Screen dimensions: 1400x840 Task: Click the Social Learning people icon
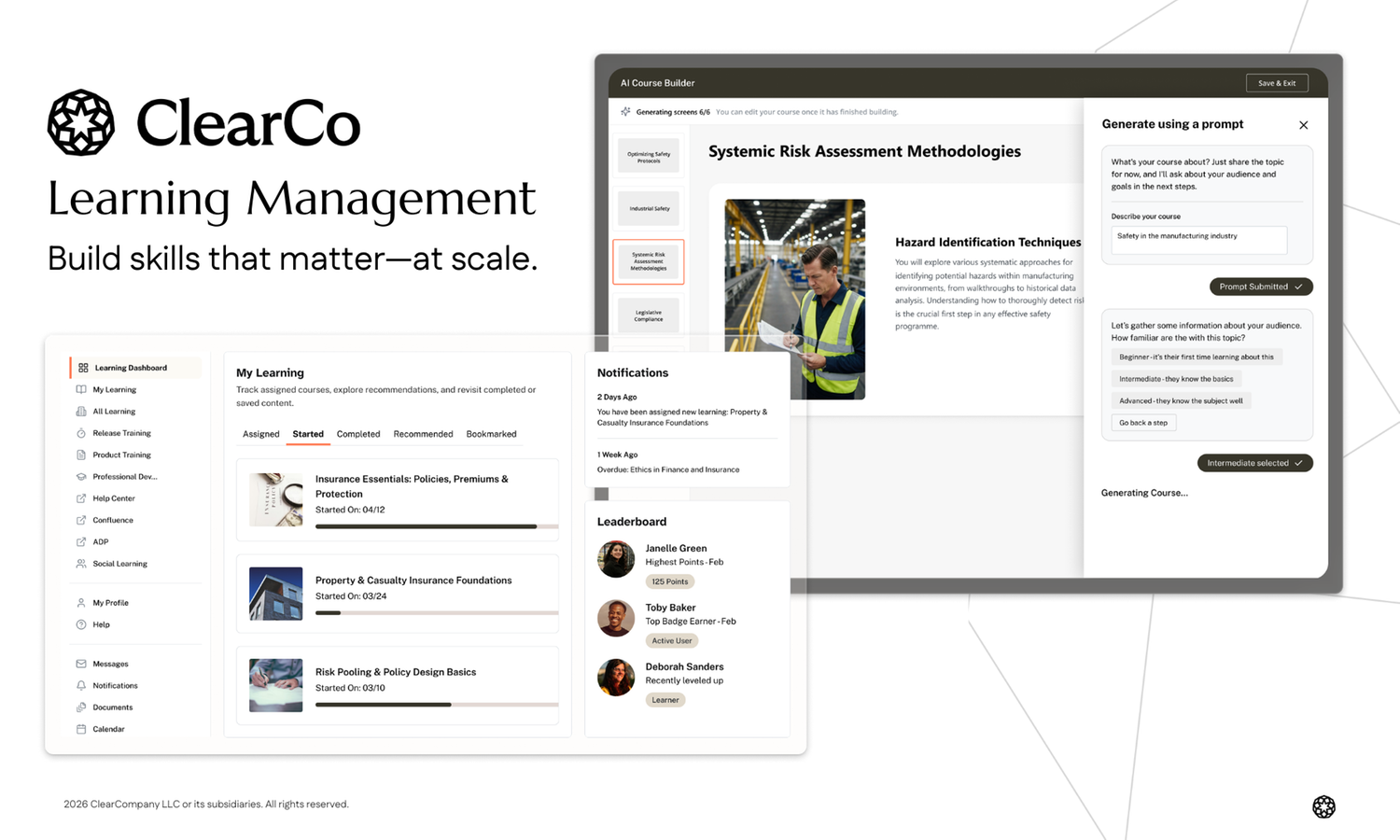(x=81, y=564)
